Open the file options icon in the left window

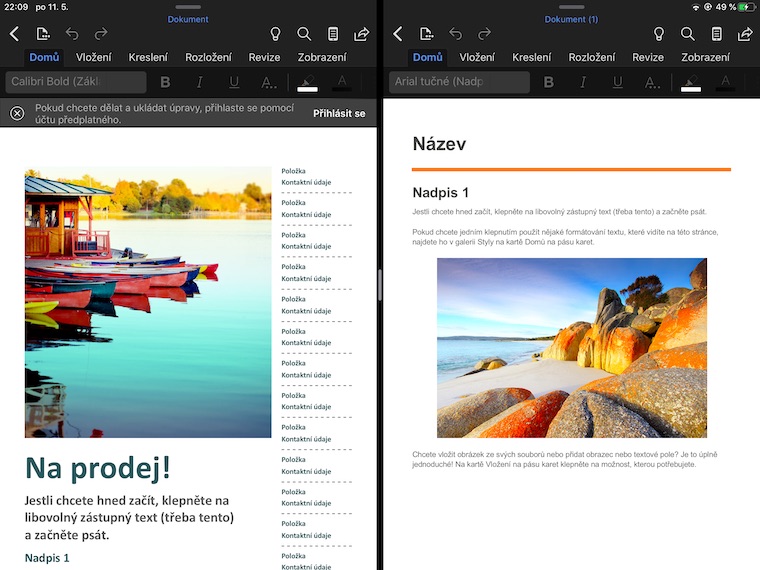[x=43, y=34]
